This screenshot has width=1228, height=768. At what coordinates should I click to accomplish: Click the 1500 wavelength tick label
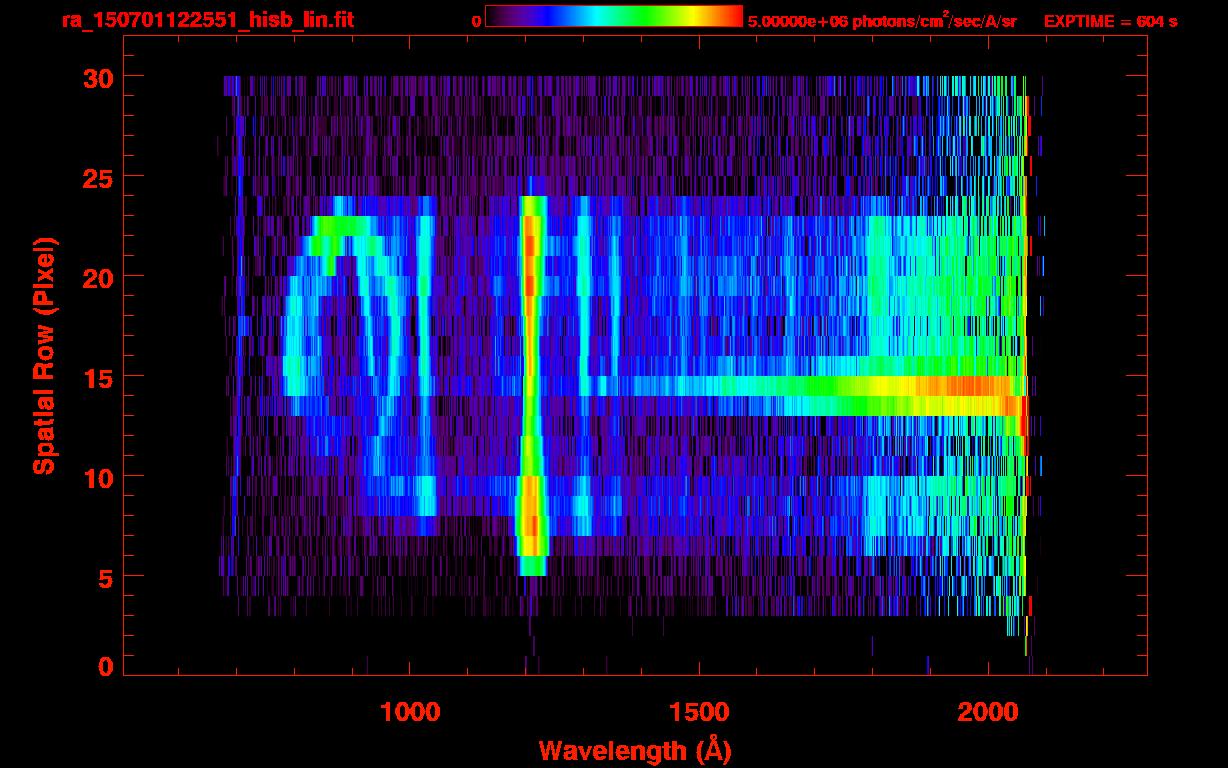point(699,712)
